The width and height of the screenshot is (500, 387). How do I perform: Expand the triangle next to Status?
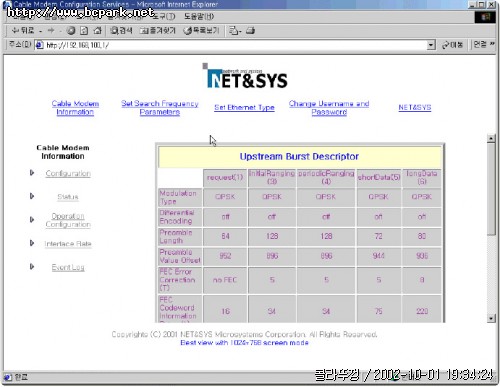pyautogui.click(x=32, y=196)
